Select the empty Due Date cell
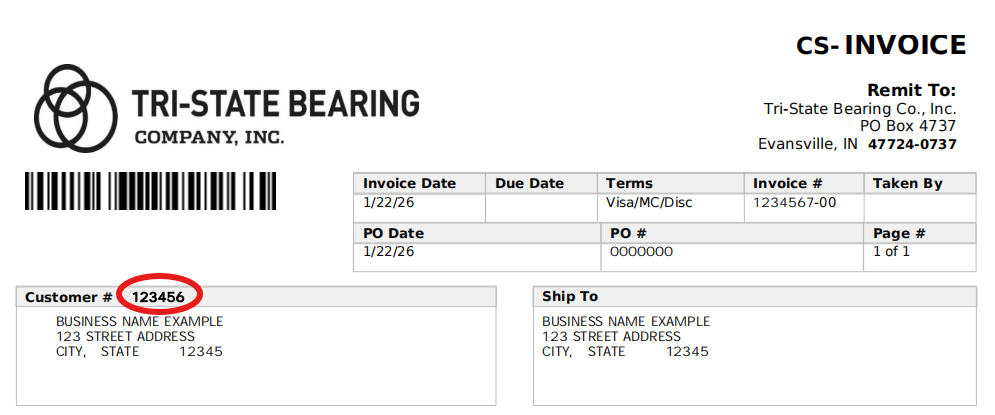Image resolution: width=995 pixels, height=415 pixels. [541, 207]
